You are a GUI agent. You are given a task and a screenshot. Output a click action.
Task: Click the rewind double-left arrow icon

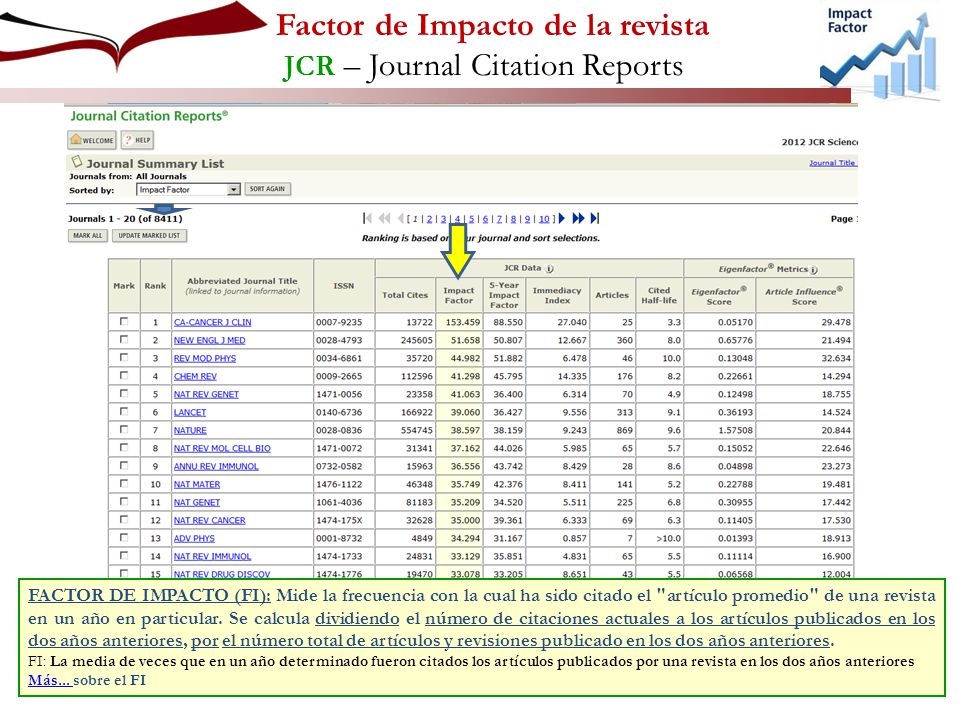click(x=384, y=218)
